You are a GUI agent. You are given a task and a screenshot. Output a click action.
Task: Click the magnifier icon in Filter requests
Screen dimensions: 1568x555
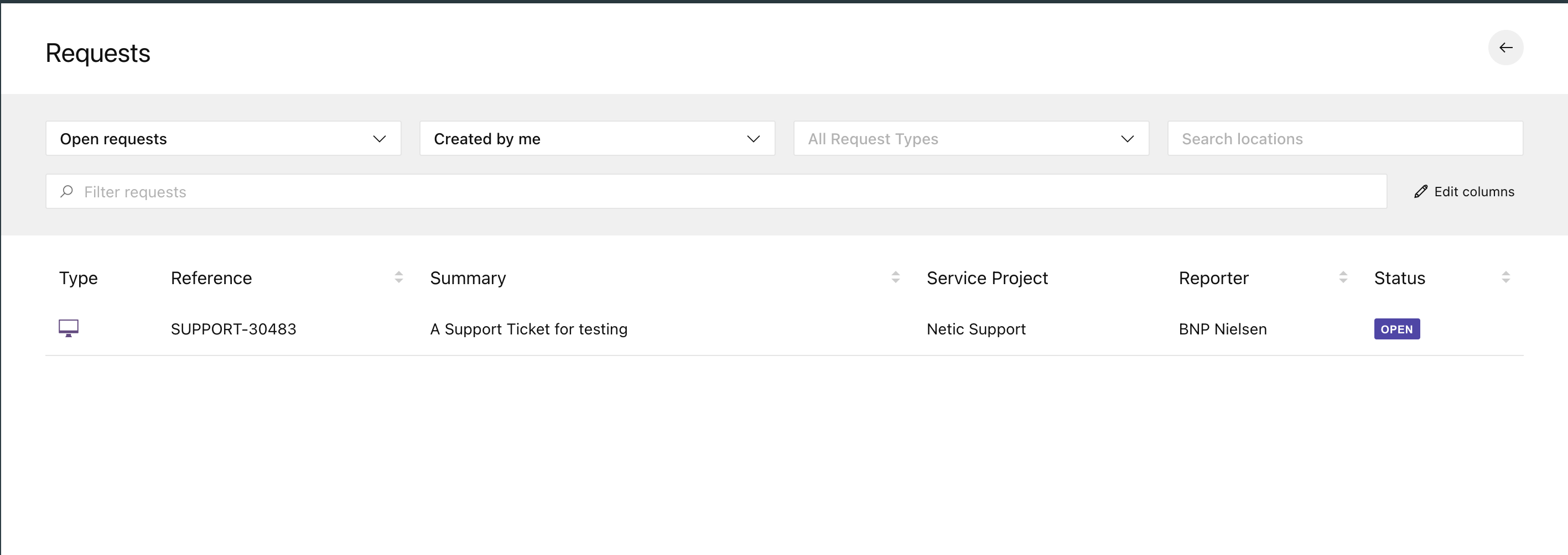67,191
